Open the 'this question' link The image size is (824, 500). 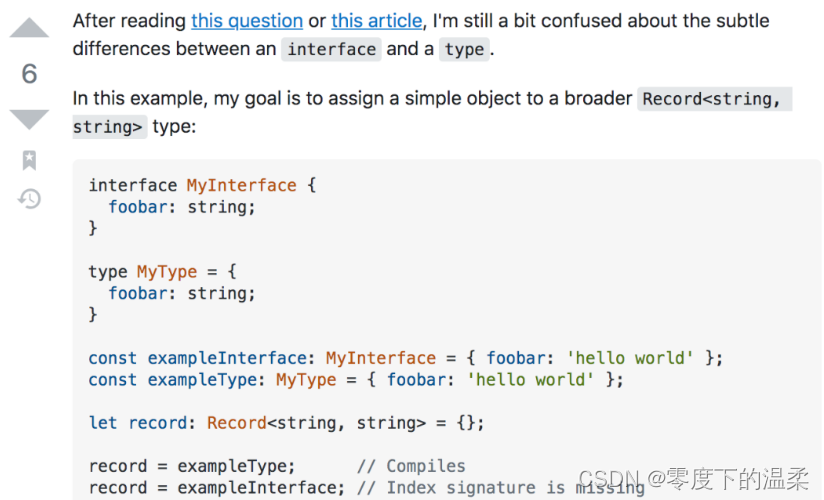(247, 21)
